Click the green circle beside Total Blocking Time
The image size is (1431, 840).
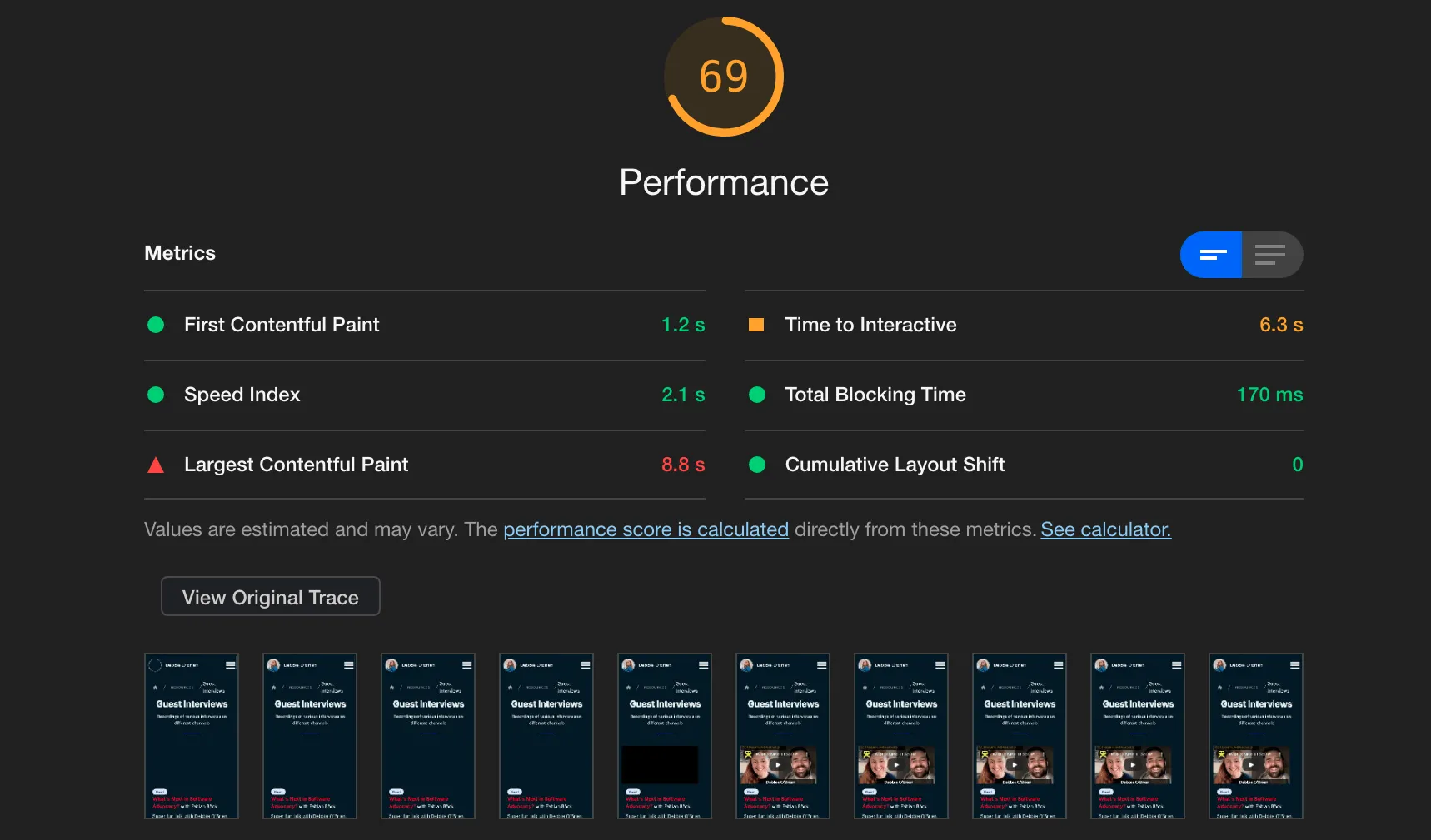757,395
